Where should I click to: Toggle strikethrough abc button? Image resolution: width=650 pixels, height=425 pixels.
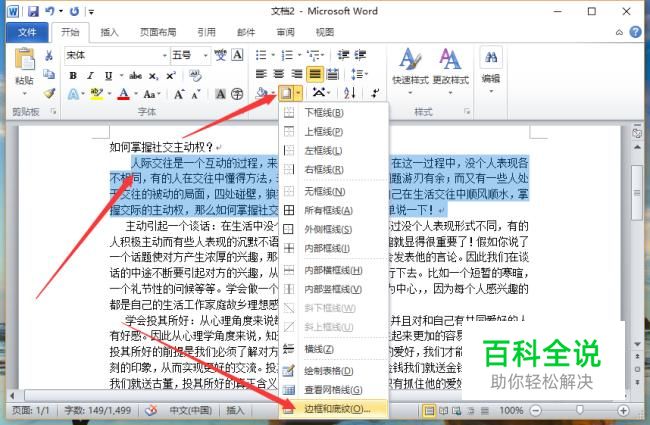pyautogui.click(x=135, y=75)
